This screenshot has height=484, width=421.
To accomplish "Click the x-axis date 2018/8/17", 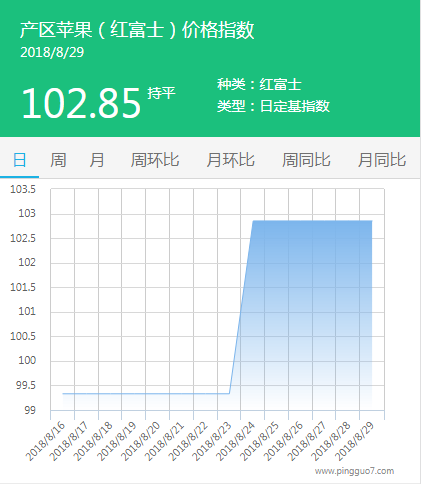I will point(69,441).
